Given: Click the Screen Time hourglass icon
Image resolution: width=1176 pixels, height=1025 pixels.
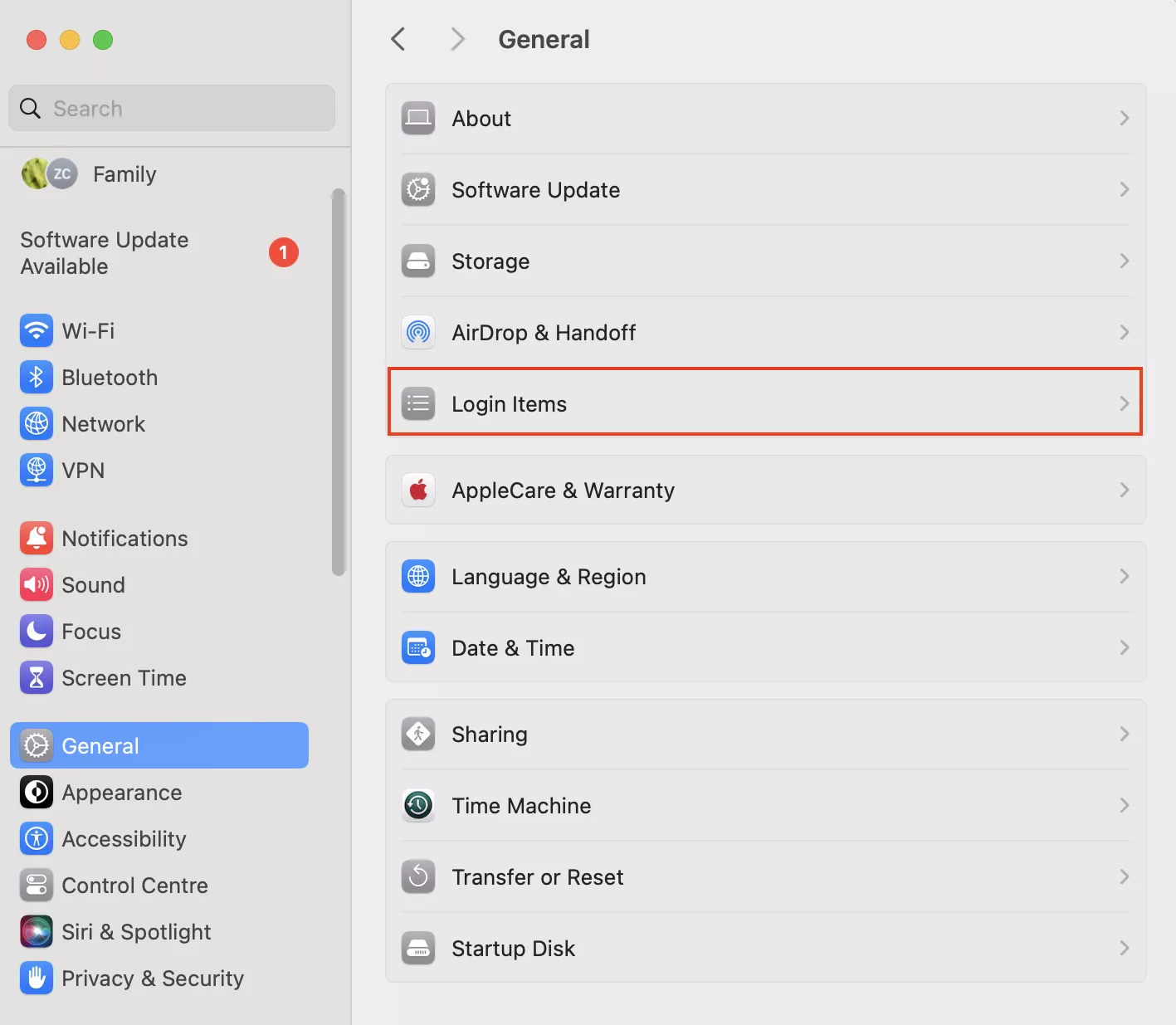Looking at the screenshot, I should (37, 678).
